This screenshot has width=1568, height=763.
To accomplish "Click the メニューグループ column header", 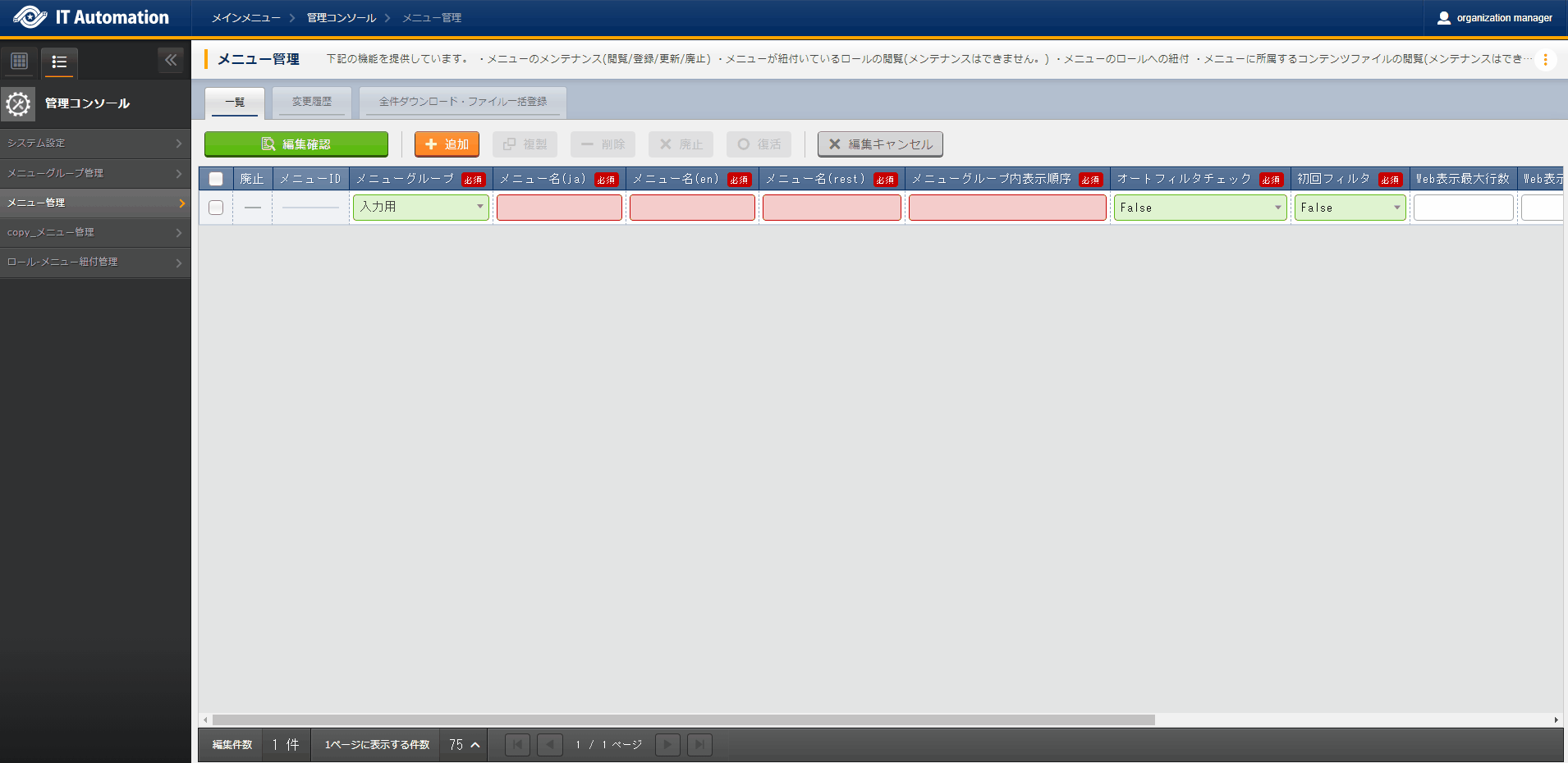I will (x=421, y=179).
